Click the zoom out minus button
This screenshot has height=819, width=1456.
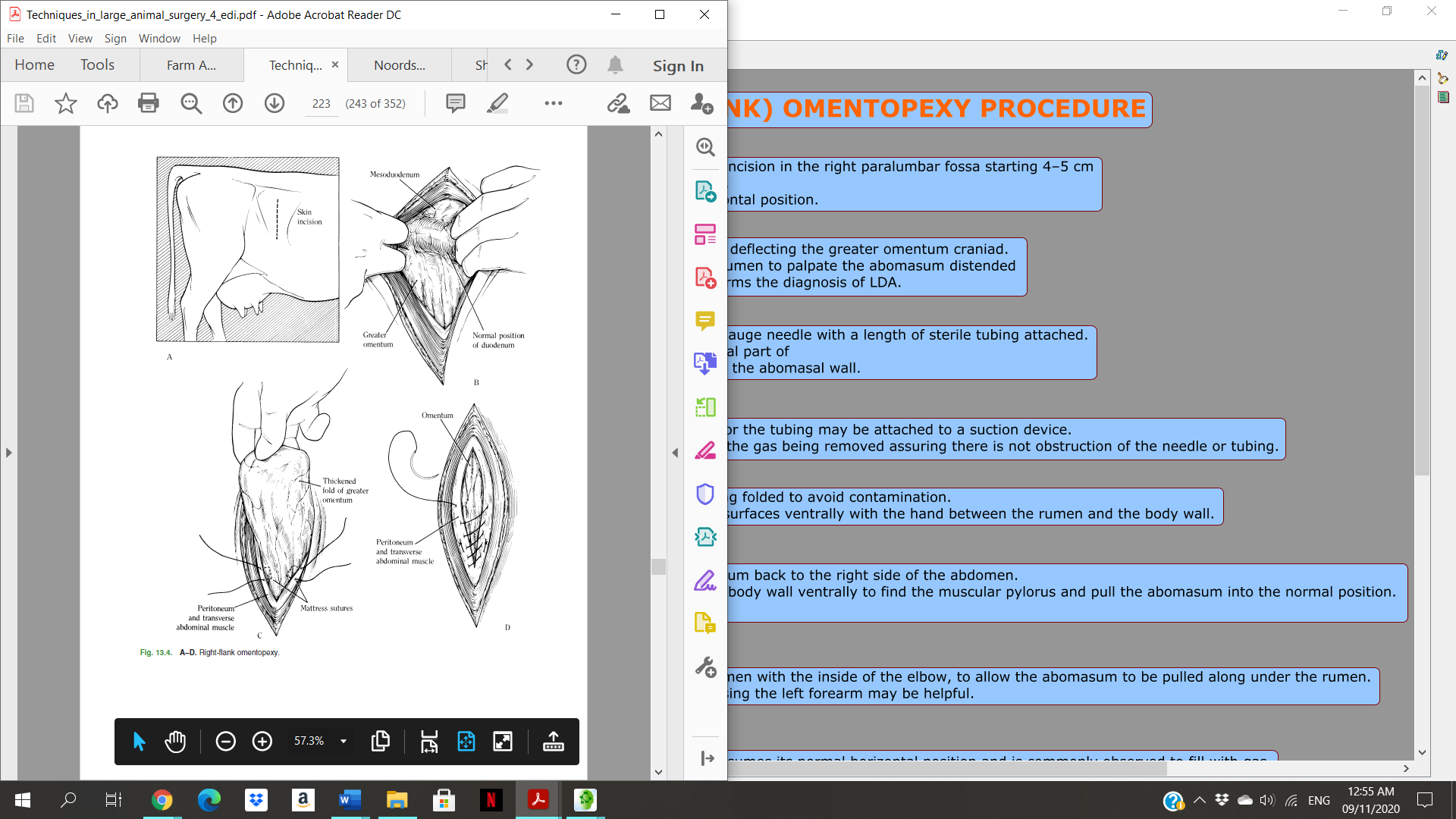tap(225, 741)
